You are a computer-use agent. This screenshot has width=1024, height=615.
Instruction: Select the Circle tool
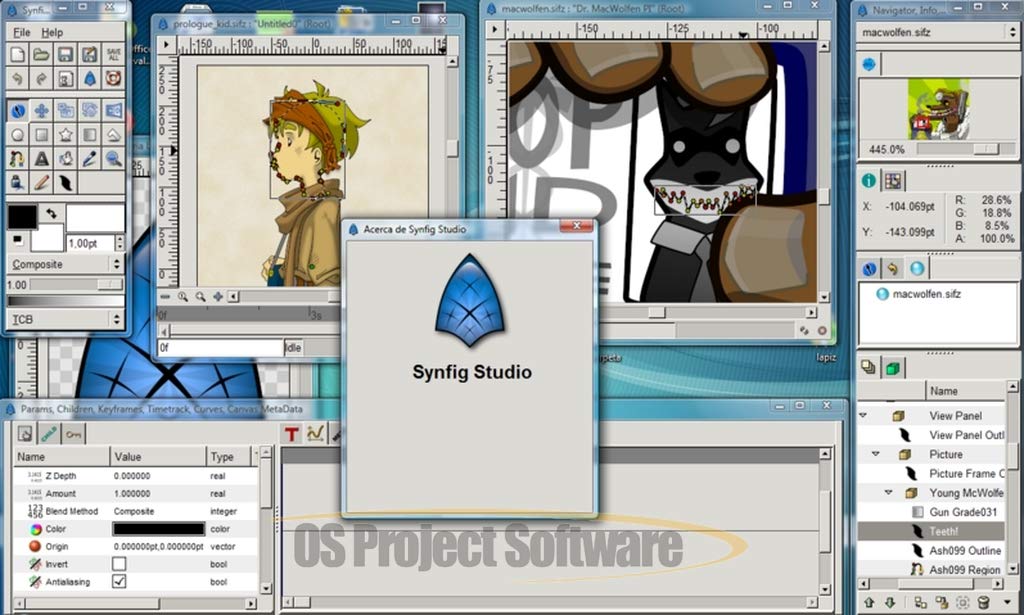click(x=17, y=134)
